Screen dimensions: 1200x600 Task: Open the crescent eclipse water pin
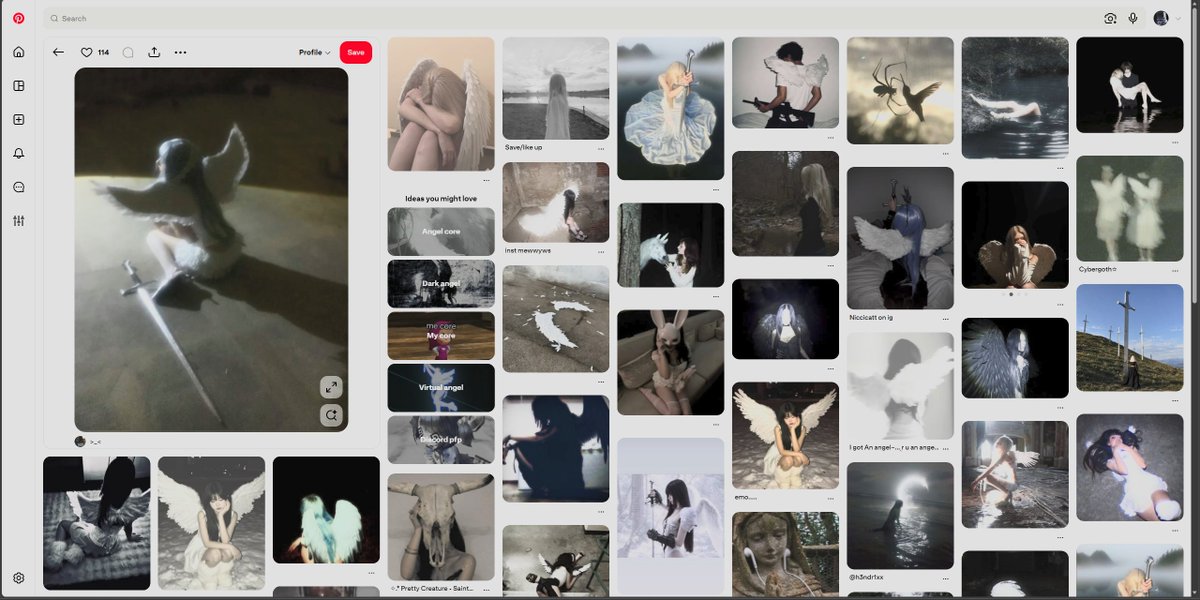(900, 516)
